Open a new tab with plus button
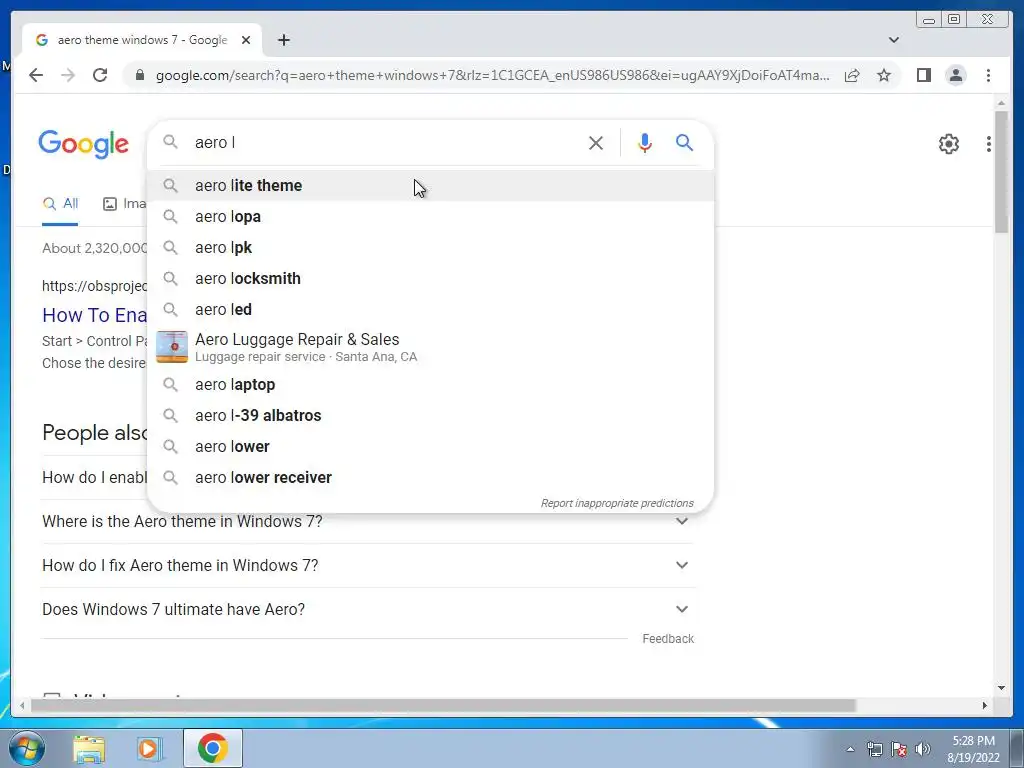This screenshot has width=1024, height=768. point(283,40)
